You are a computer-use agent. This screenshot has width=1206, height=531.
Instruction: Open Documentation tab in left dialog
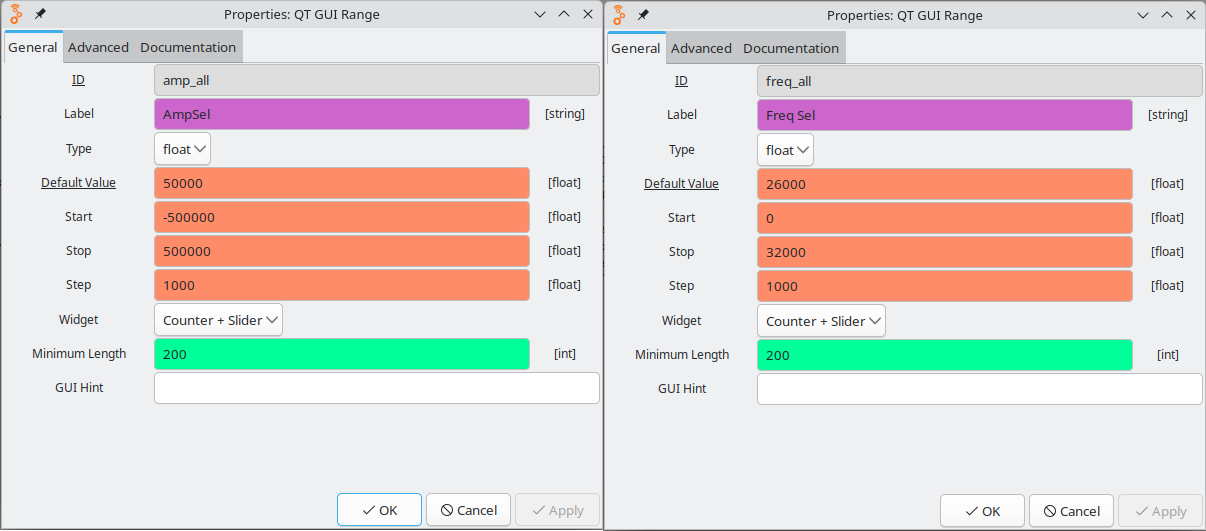188,47
